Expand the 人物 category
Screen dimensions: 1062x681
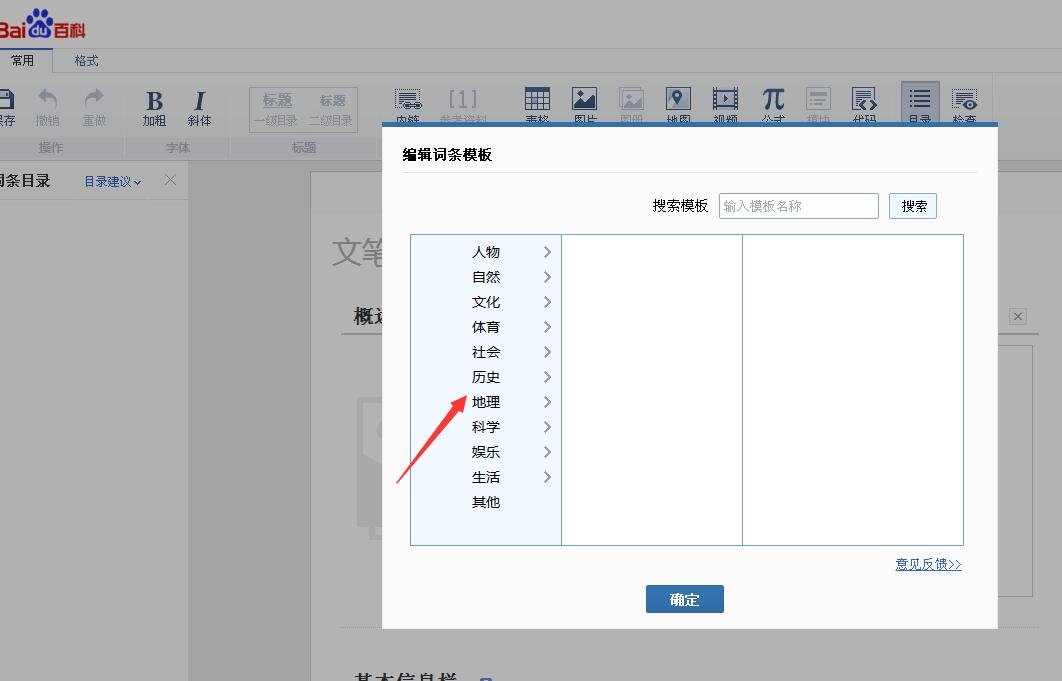coord(486,252)
